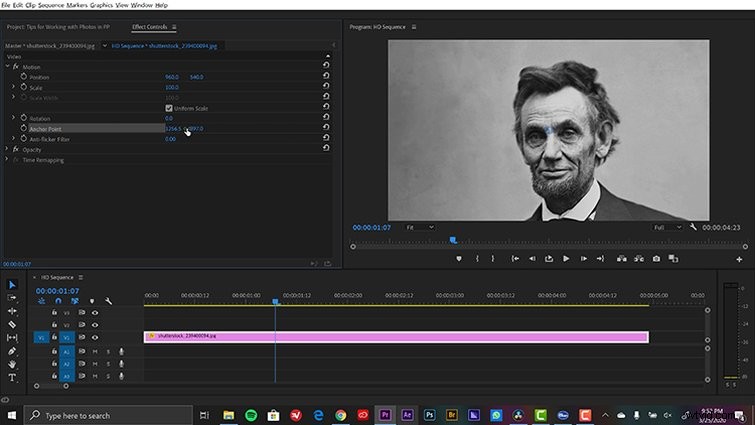Select the Hand tool
755x425 pixels.
tap(12, 364)
